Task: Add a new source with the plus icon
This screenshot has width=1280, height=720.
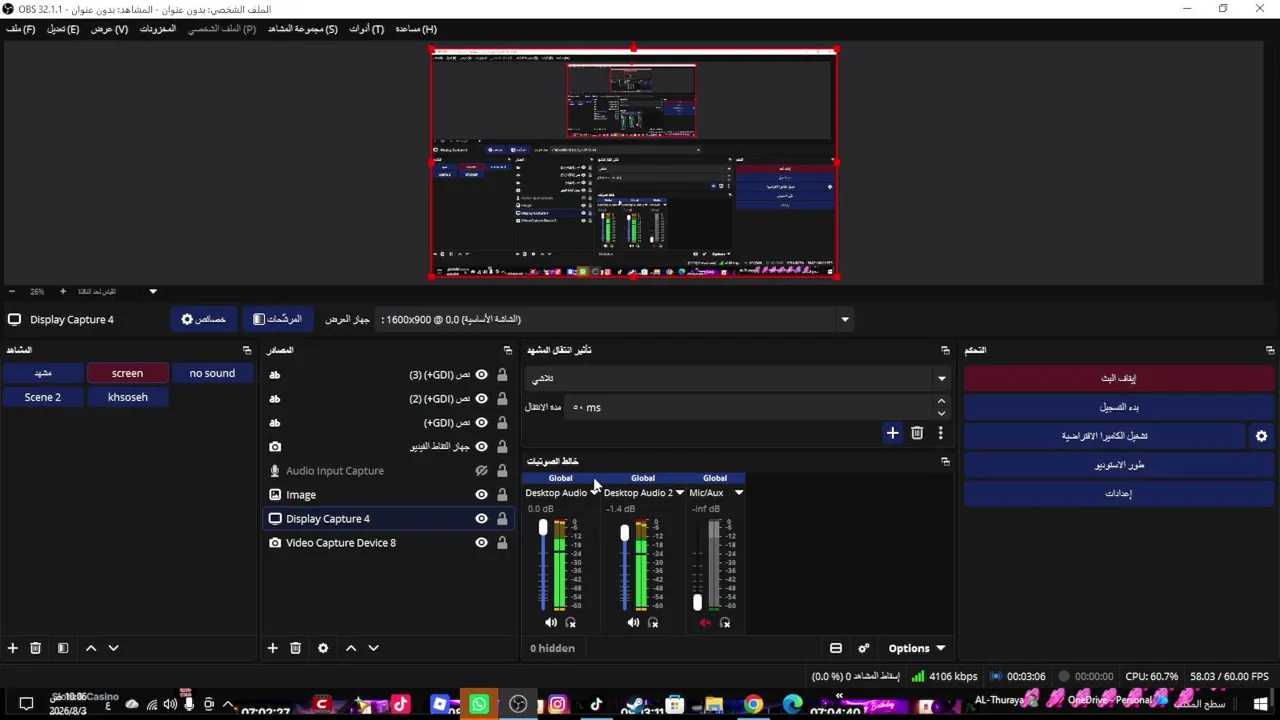Action: tap(272, 648)
